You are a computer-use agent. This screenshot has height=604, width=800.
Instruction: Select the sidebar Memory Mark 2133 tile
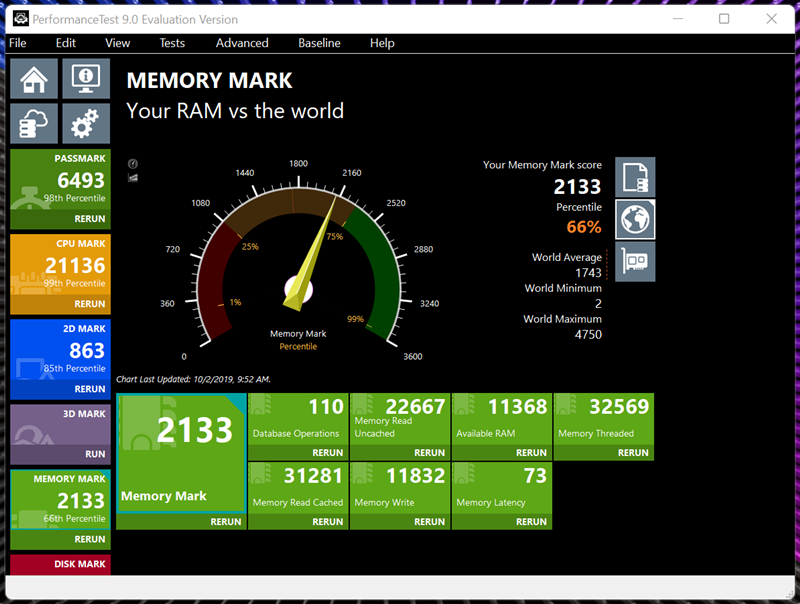tap(60, 499)
